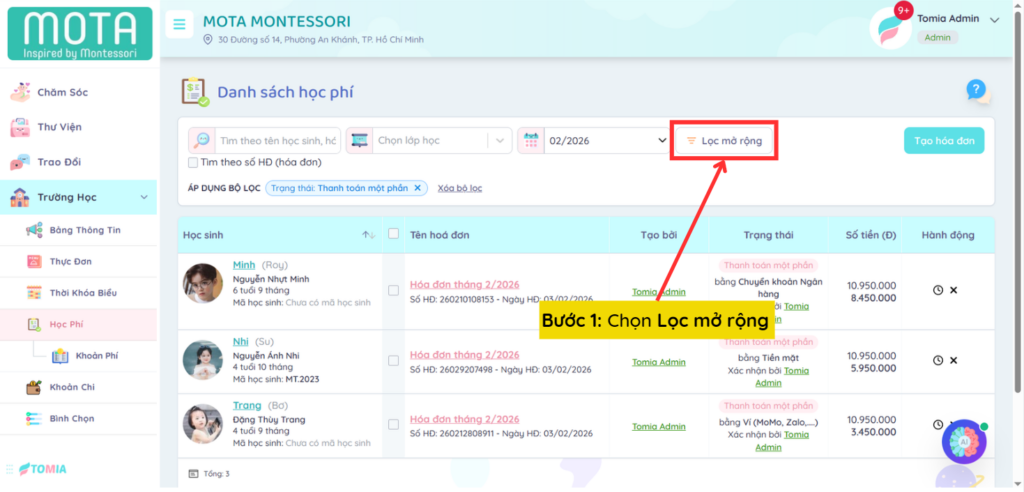Screen dimensions: 1024x492
Task: Enable Tìm theo số HD checkbox
Action: (193, 162)
